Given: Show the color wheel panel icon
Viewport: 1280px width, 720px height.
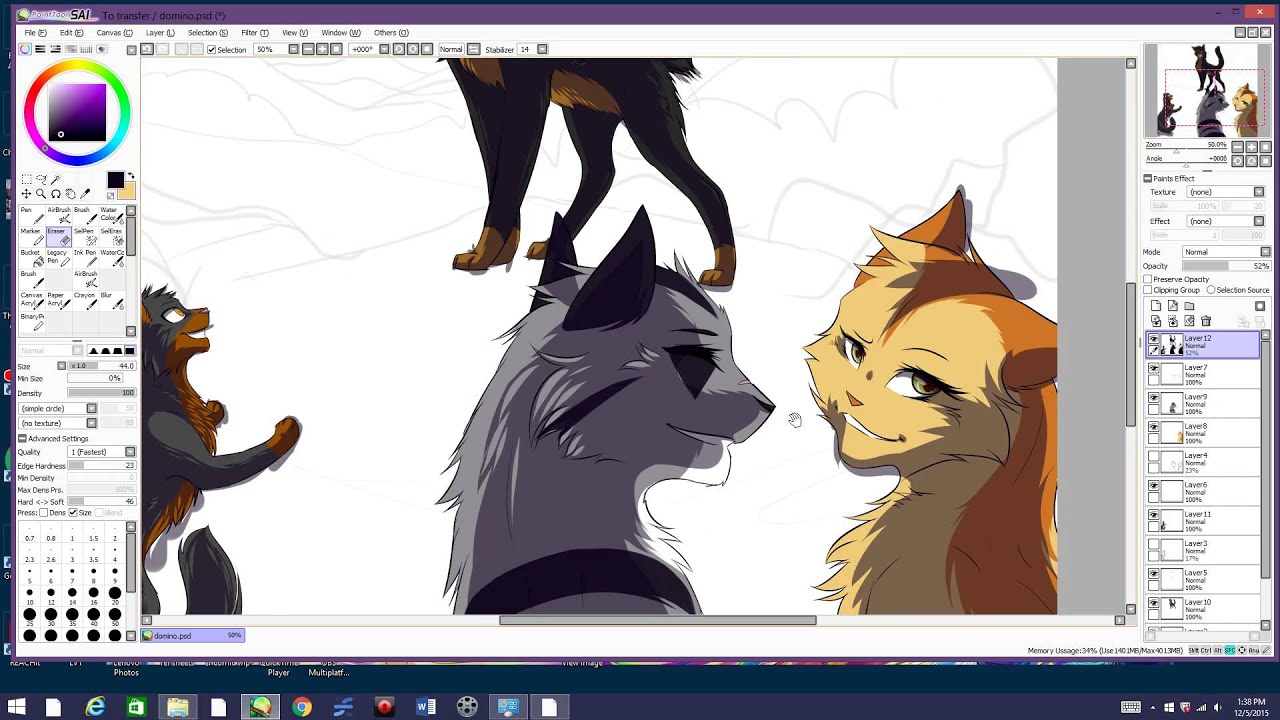Looking at the screenshot, I should (x=25, y=49).
